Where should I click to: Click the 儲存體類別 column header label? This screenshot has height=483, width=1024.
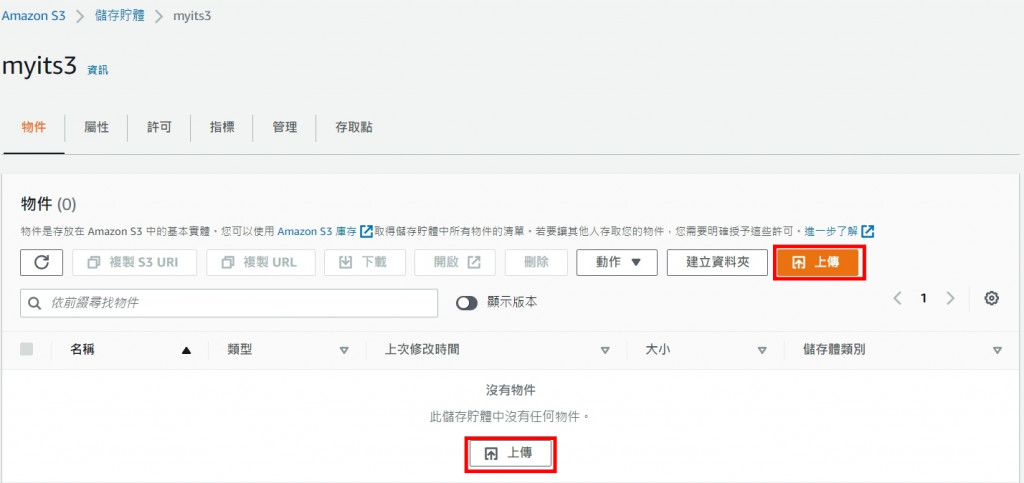point(834,350)
